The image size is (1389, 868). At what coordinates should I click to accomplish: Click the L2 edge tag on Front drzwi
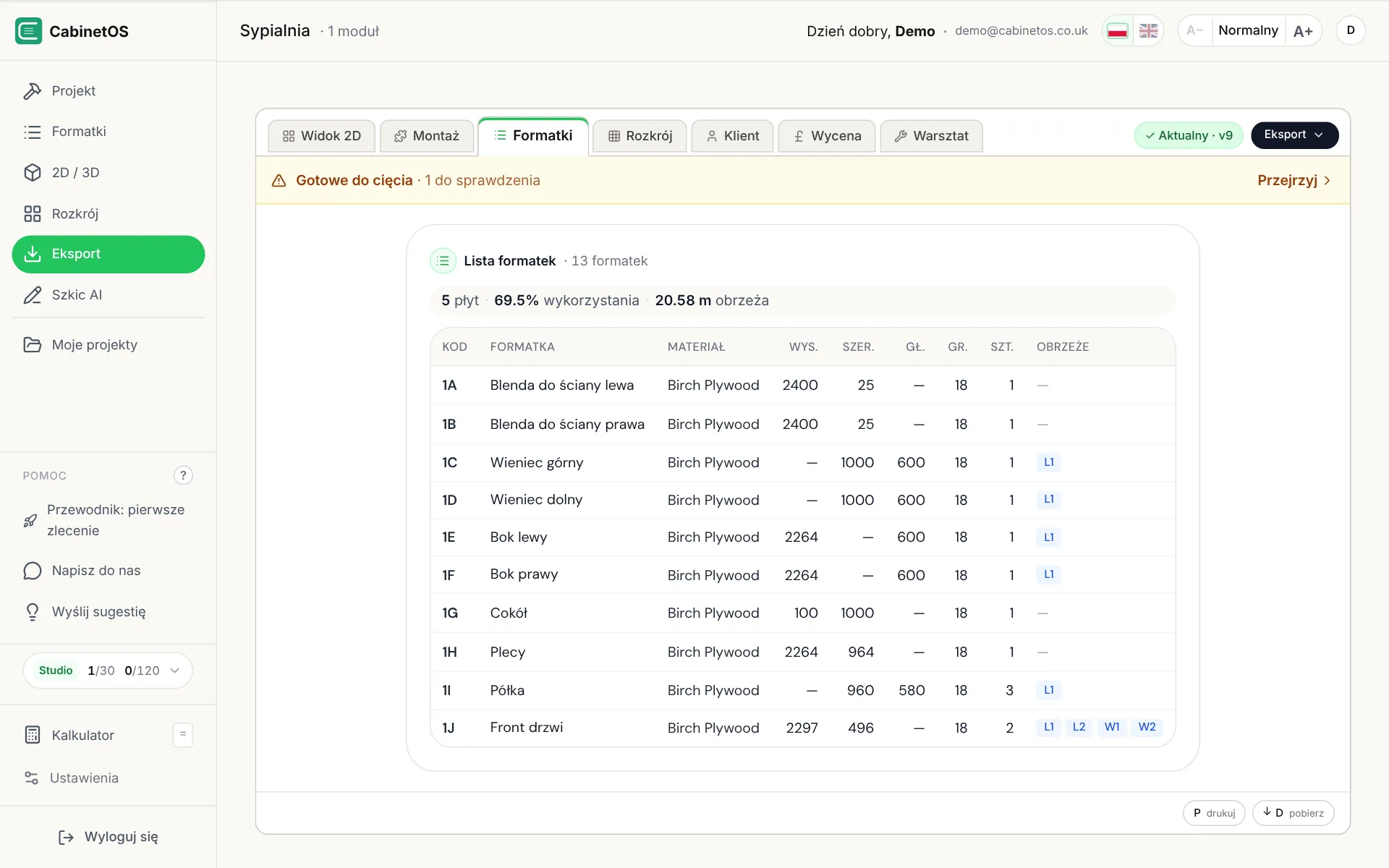pyautogui.click(x=1079, y=727)
